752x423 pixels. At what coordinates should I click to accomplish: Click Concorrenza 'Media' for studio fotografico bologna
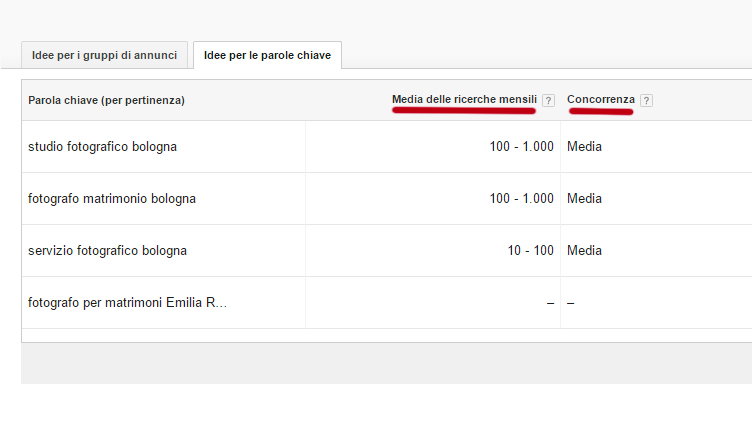coord(584,147)
